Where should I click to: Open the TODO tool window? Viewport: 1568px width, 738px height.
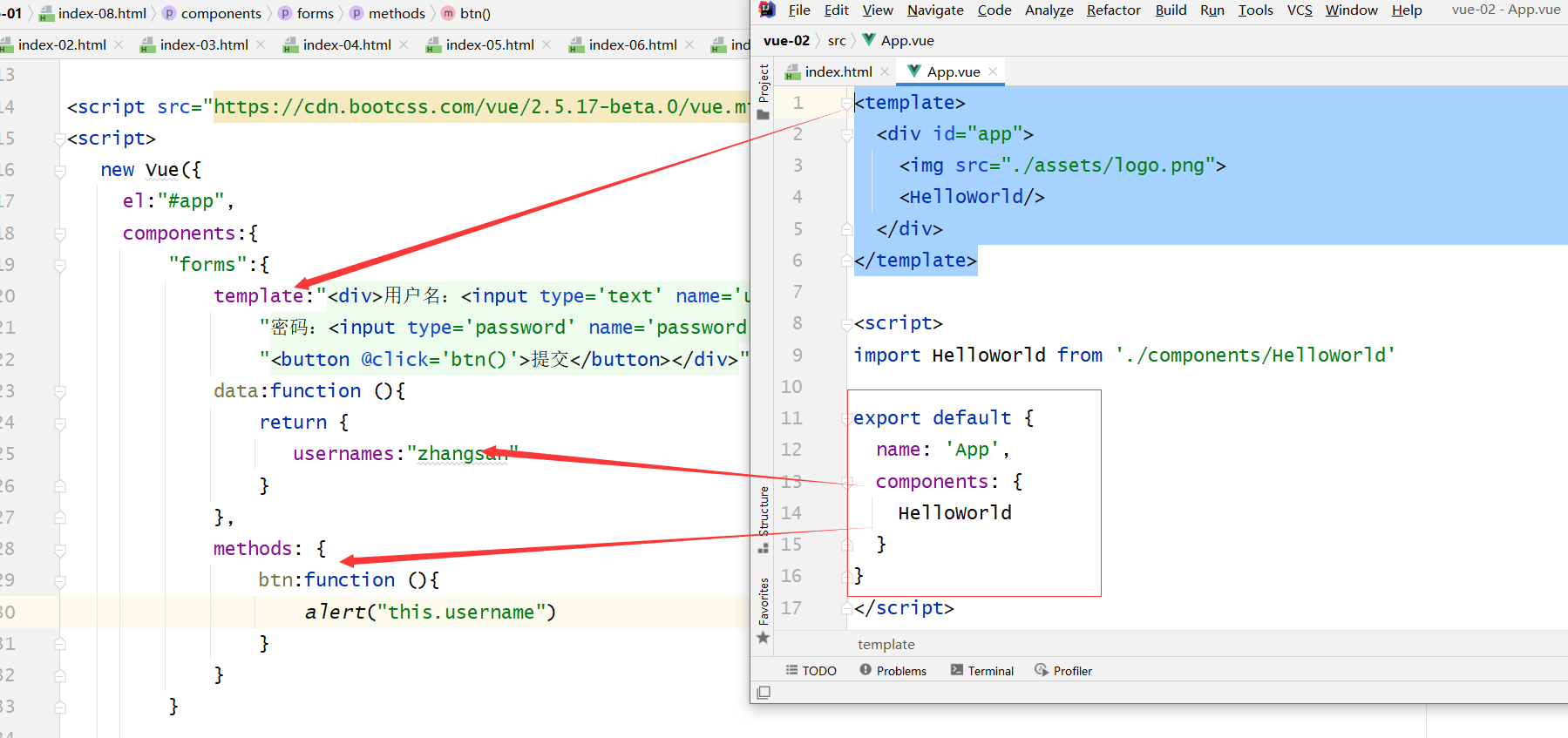coord(811,670)
